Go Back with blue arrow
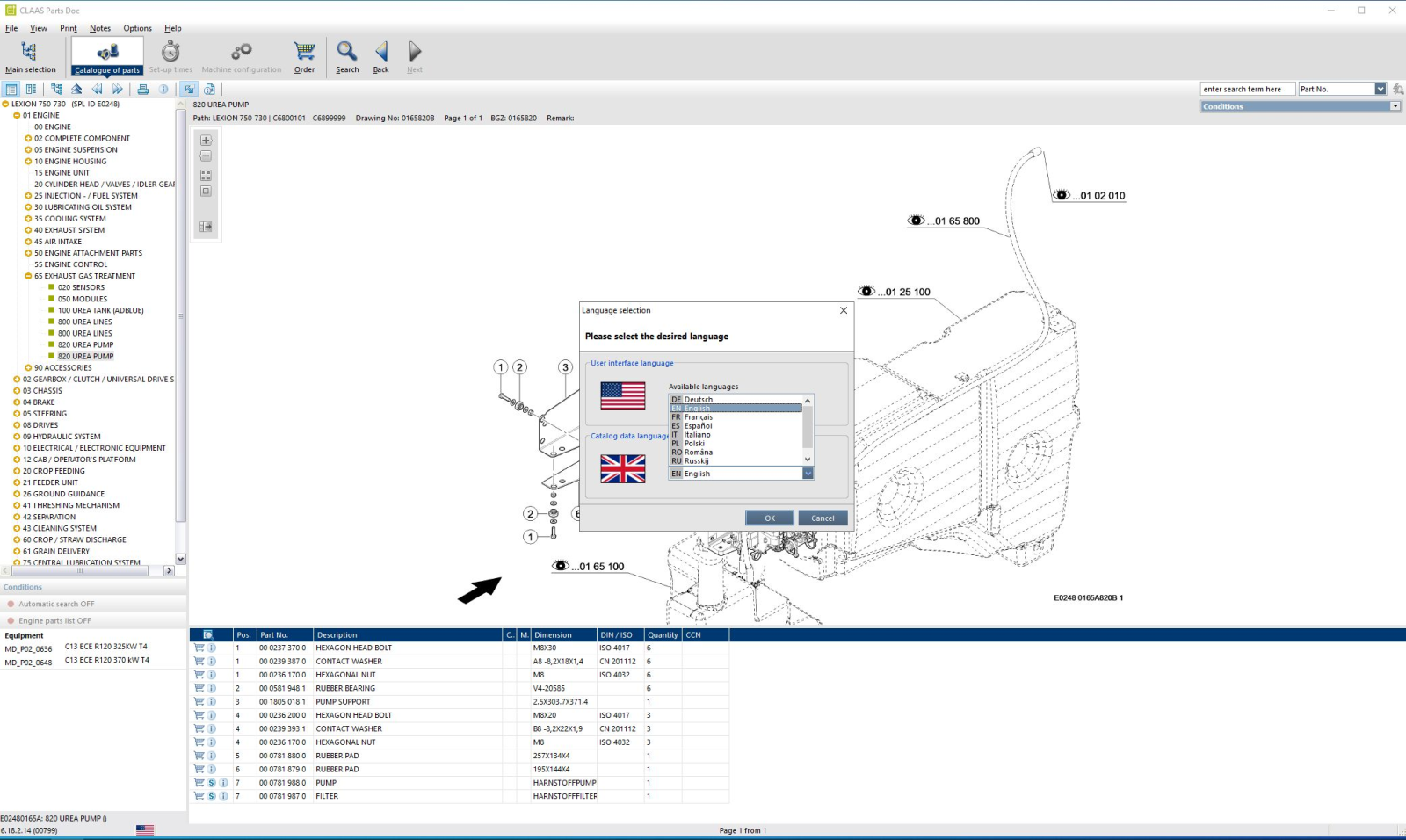The image size is (1406, 840). (x=381, y=51)
